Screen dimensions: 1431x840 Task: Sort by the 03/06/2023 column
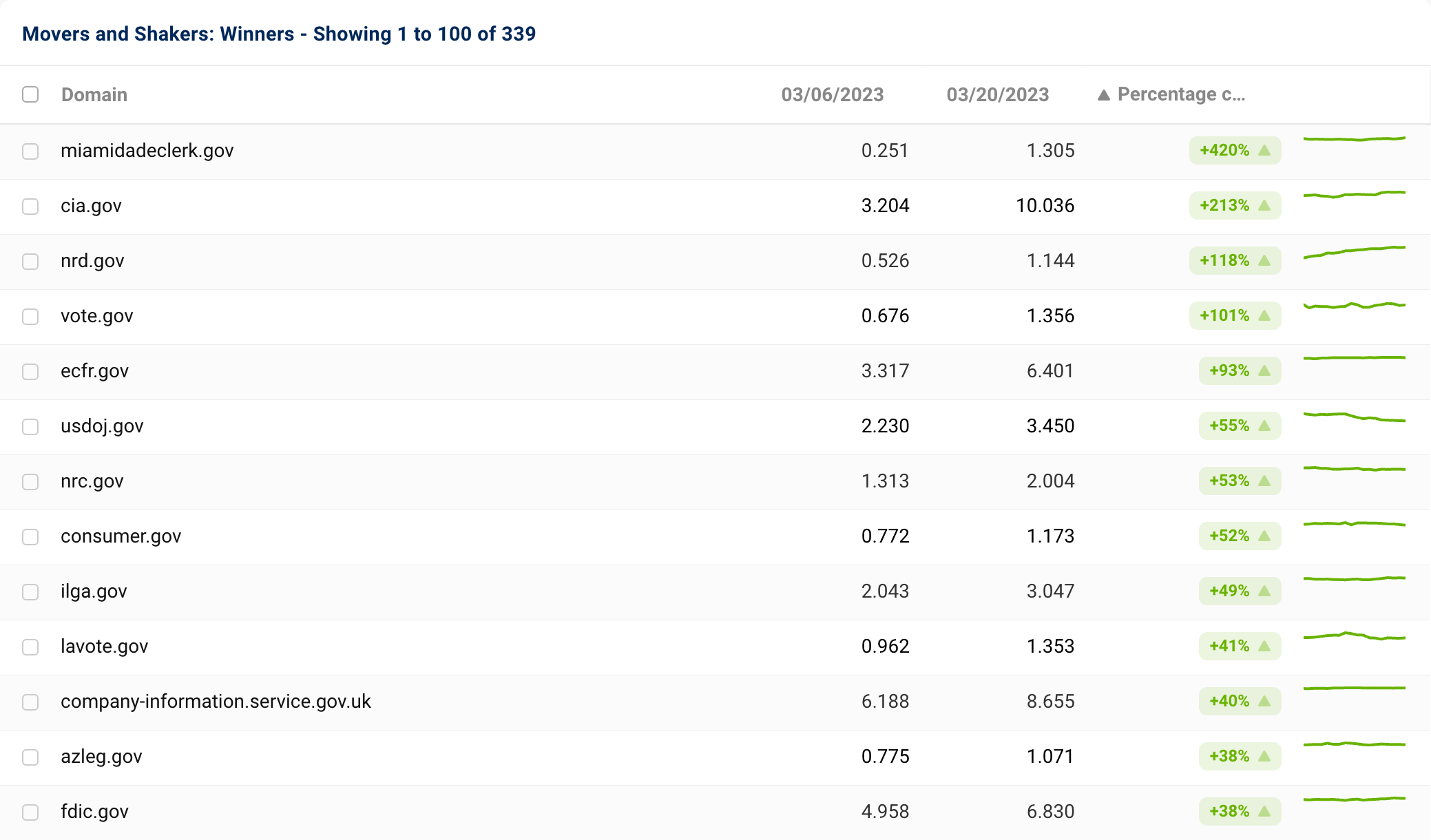click(833, 94)
